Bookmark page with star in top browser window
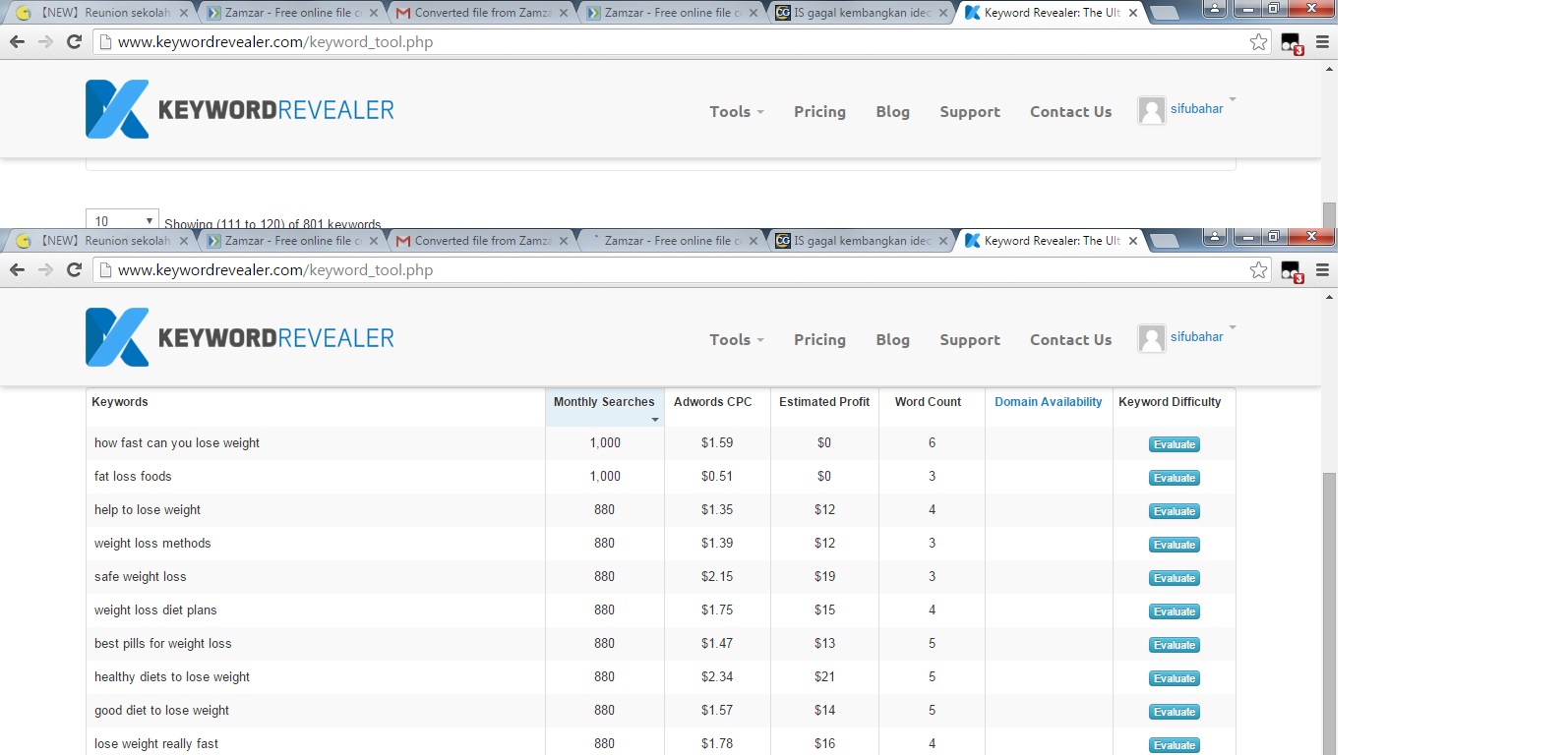This screenshot has height=755, width=1568. (1258, 41)
